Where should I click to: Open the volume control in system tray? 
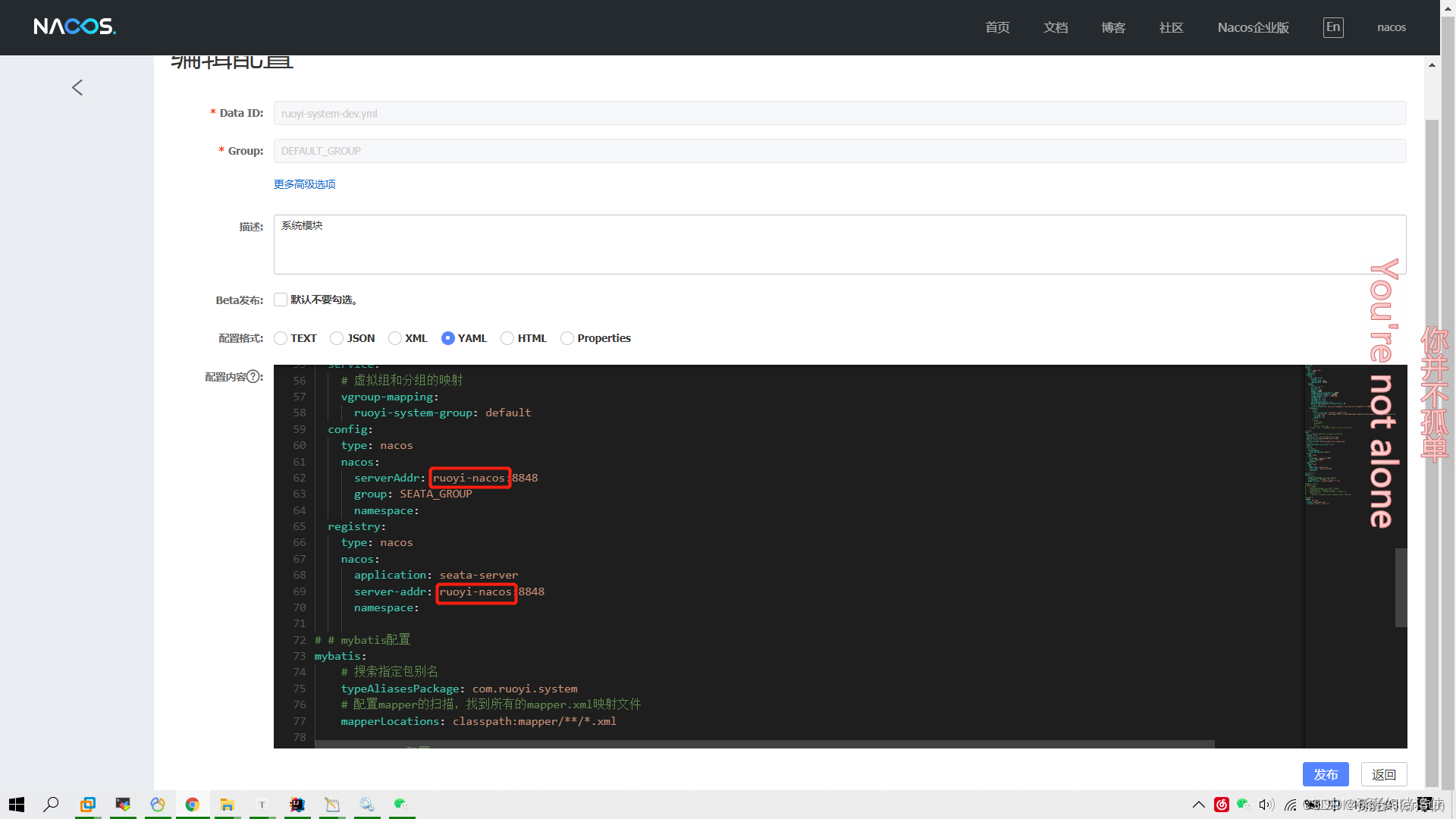[x=1266, y=805]
